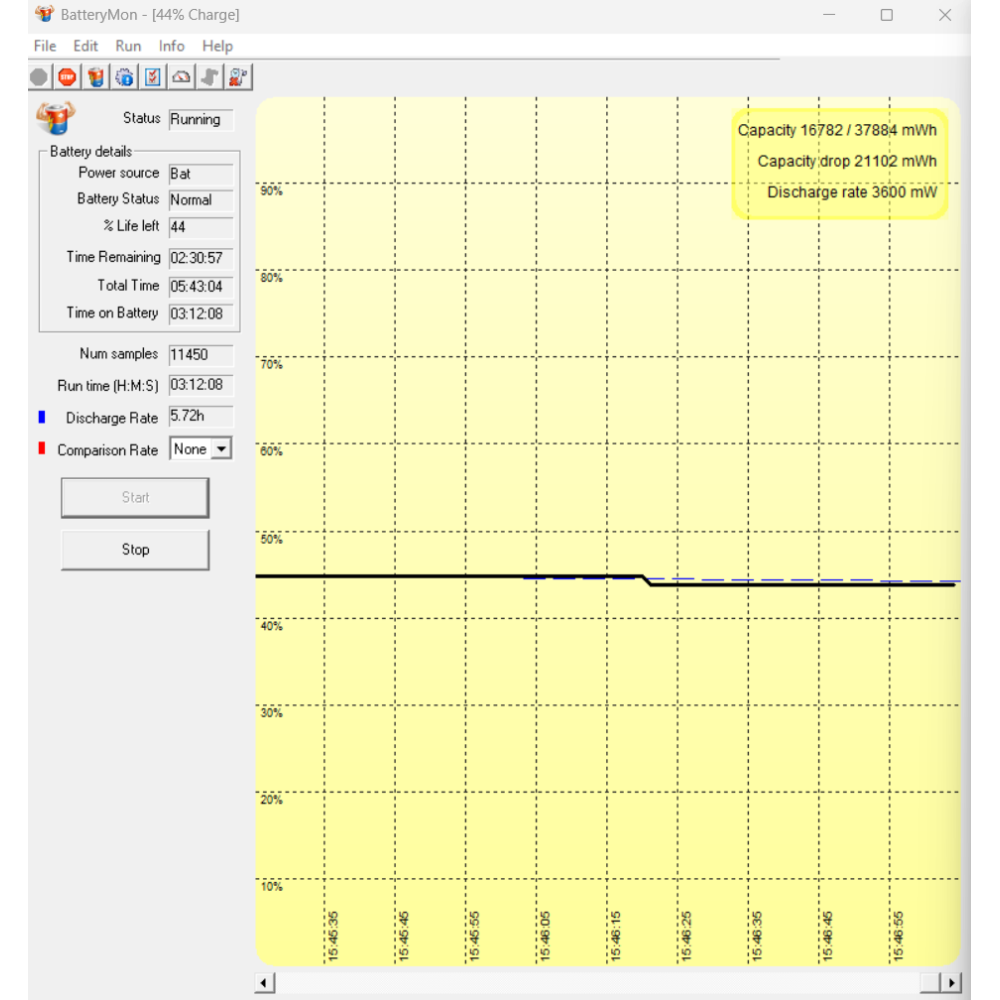Click the red stop sign toolbar icon

point(67,76)
